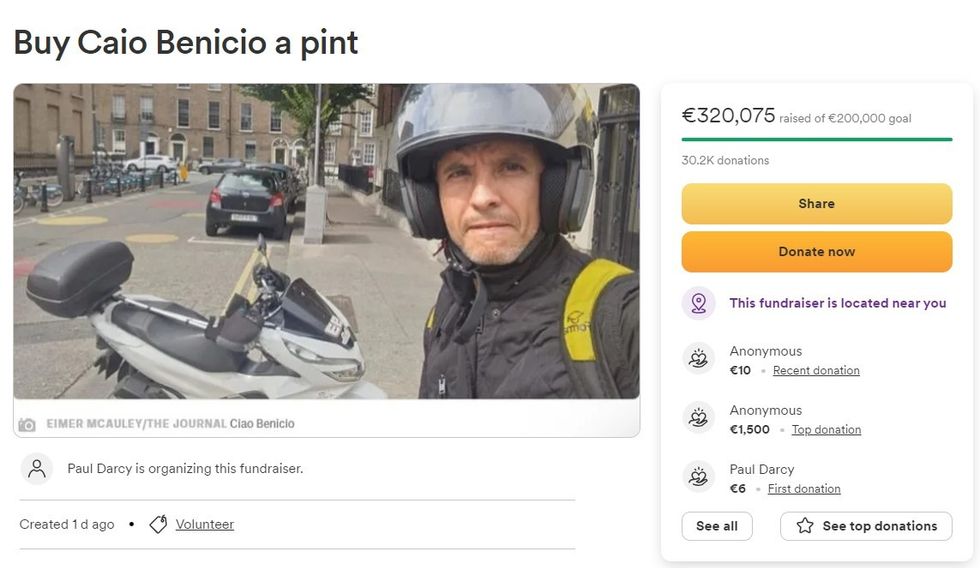Viewport: 980px width, 568px height.
Task: Open the See top donations list
Action: 866,526
